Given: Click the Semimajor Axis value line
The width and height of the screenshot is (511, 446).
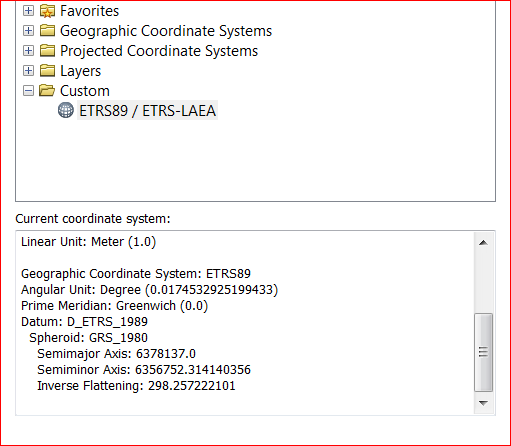Looking at the screenshot, I should (116, 354).
